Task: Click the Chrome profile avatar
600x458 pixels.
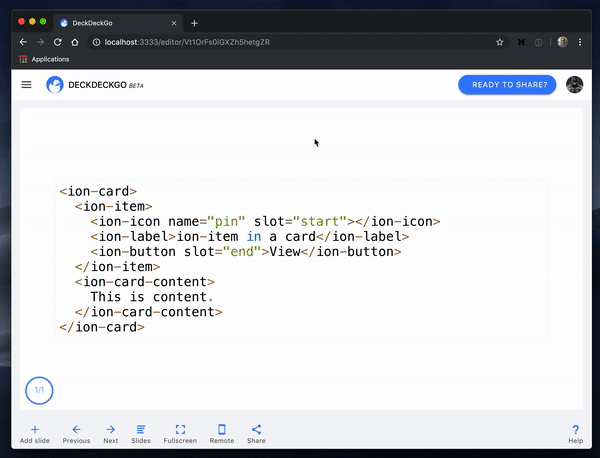Action: click(x=562, y=42)
